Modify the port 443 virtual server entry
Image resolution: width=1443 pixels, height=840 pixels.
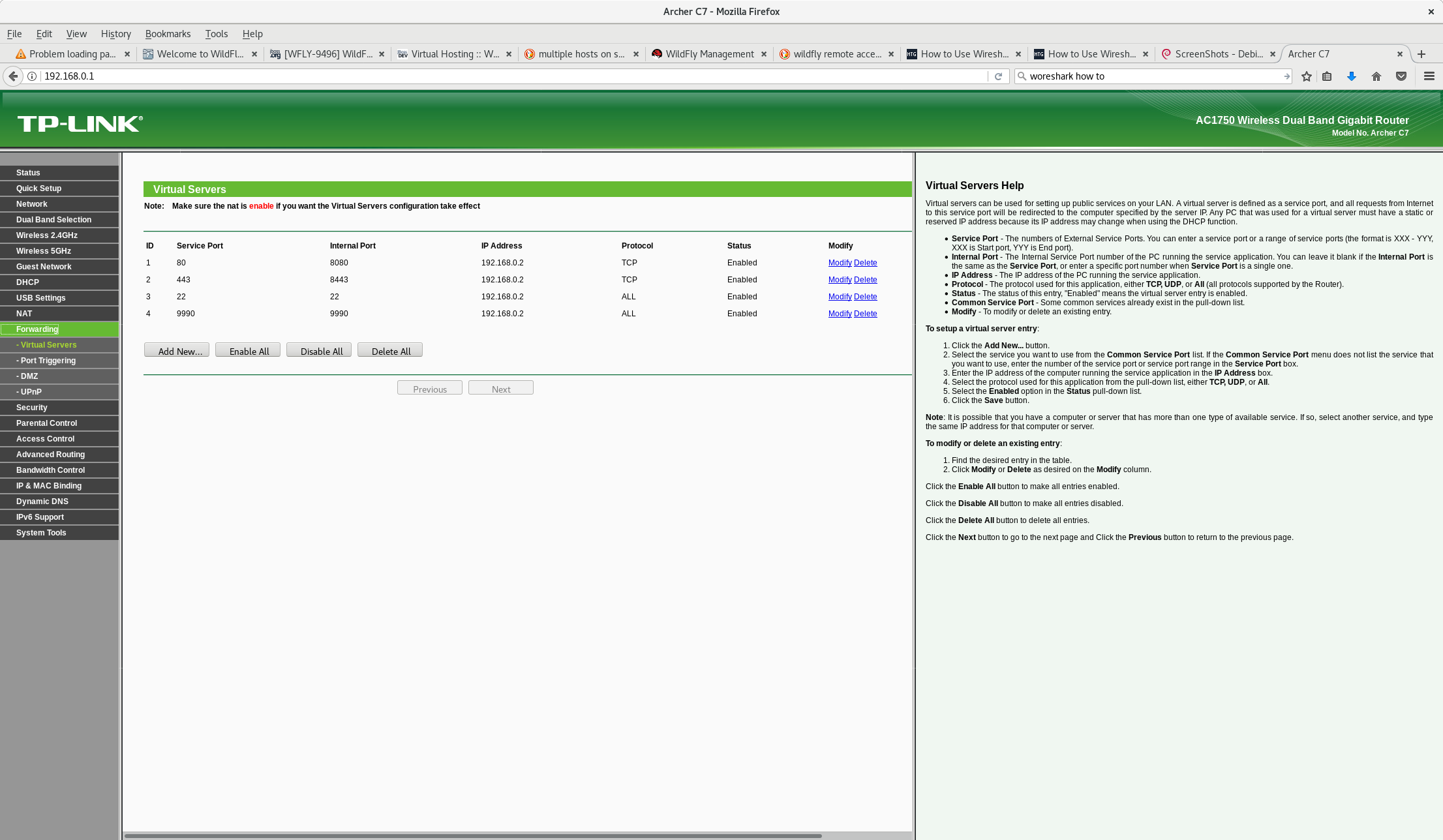coord(840,280)
